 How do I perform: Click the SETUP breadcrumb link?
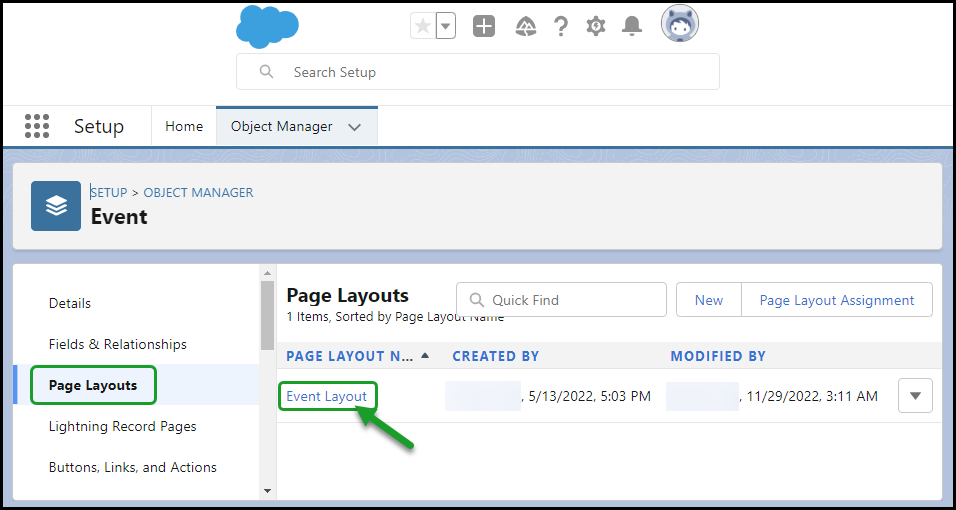tap(109, 192)
